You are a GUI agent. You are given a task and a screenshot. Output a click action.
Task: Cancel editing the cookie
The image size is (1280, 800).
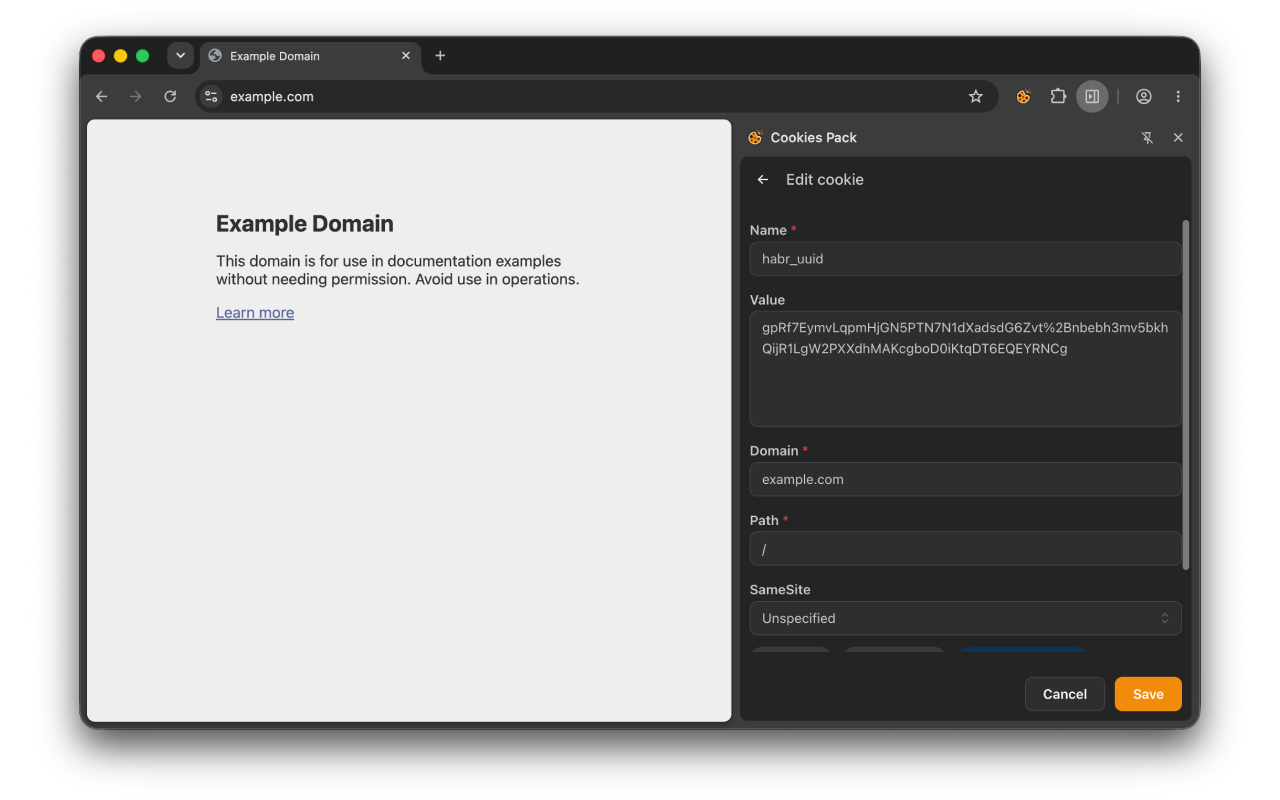coord(1065,694)
